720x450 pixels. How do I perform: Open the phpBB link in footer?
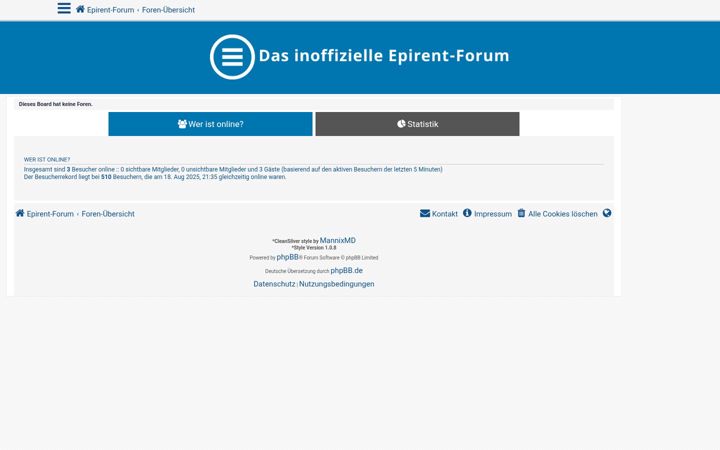[287, 257]
